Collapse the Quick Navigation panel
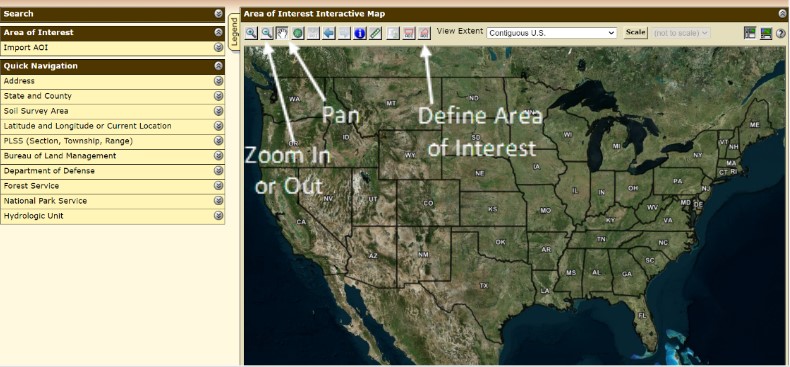 pyautogui.click(x=218, y=66)
